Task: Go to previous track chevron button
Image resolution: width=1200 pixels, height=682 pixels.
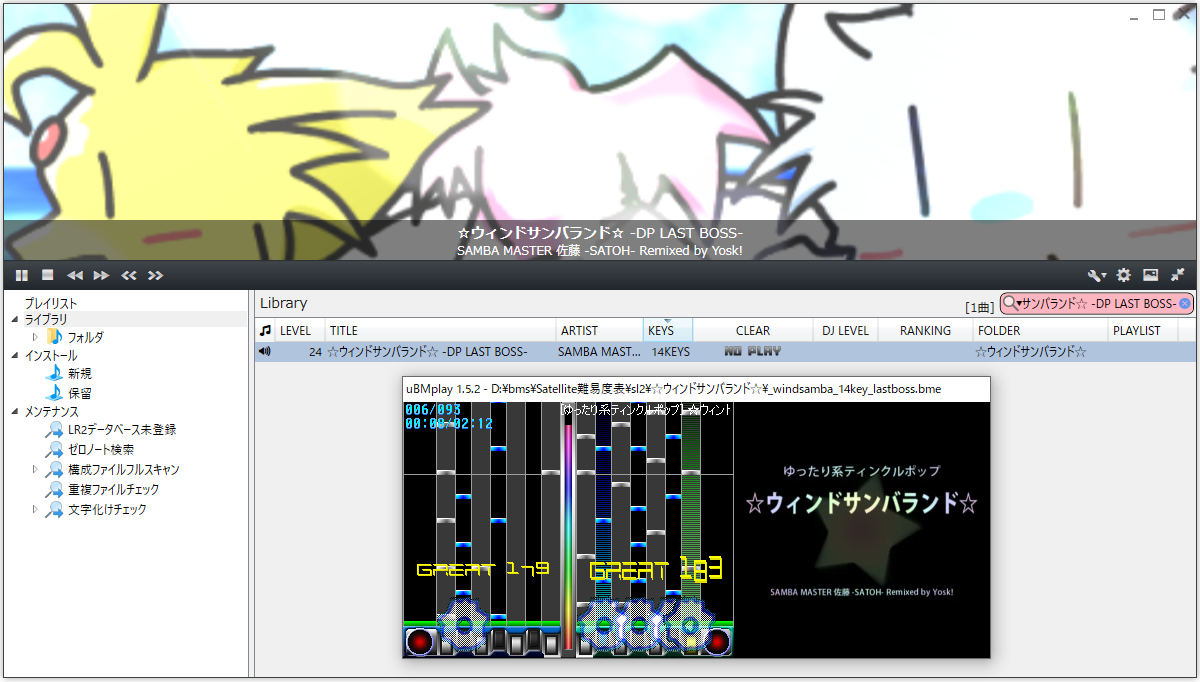Action: coord(129,275)
